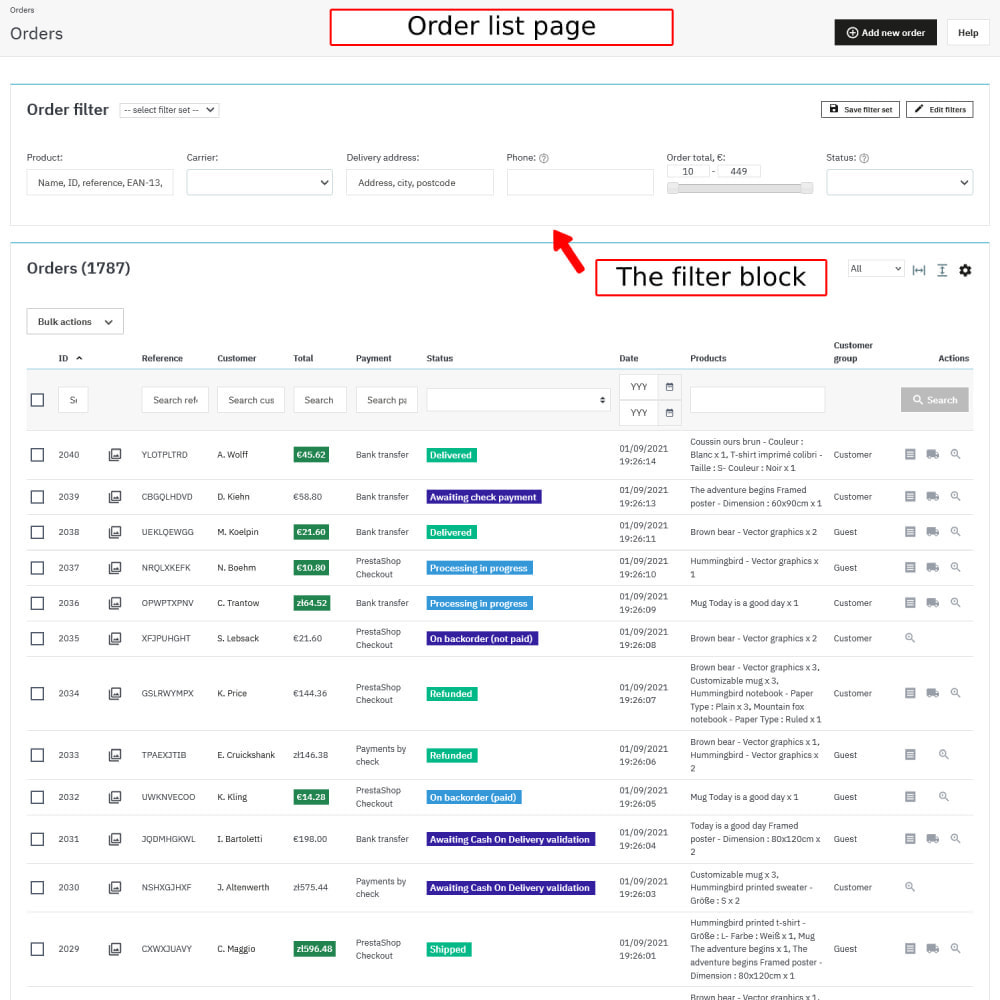Click the vertical row height icon
The height and width of the screenshot is (1000, 1000).
pyautogui.click(x=942, y=270)
